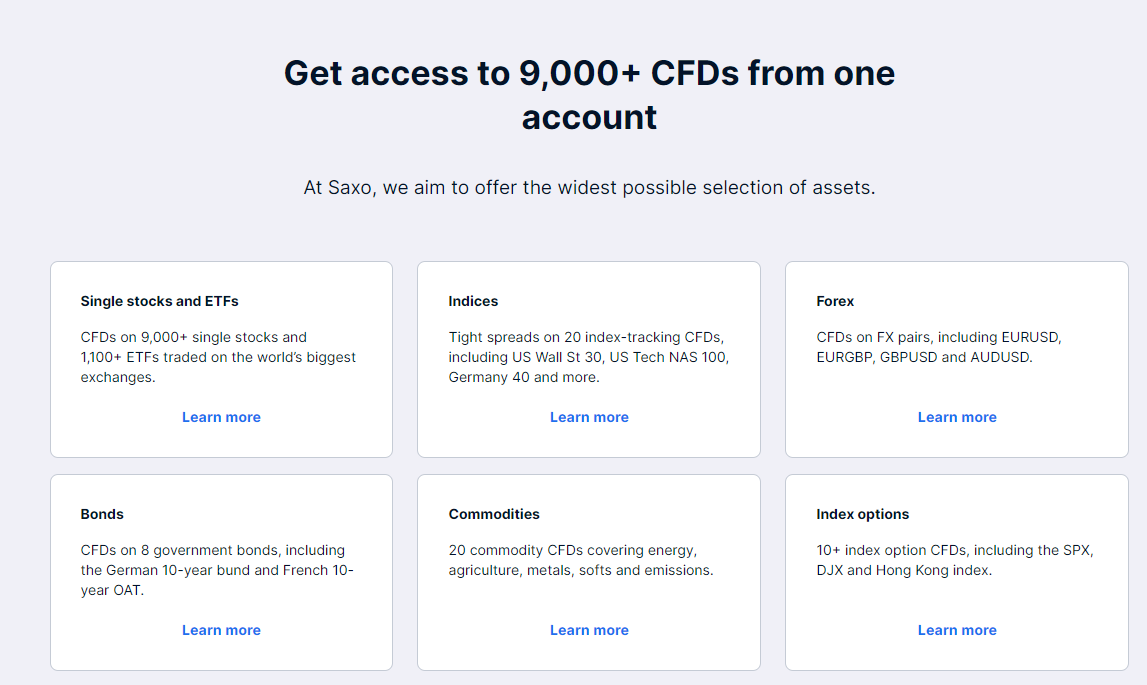
Task: Open Learn more under Index options
Action: (957, 630)
